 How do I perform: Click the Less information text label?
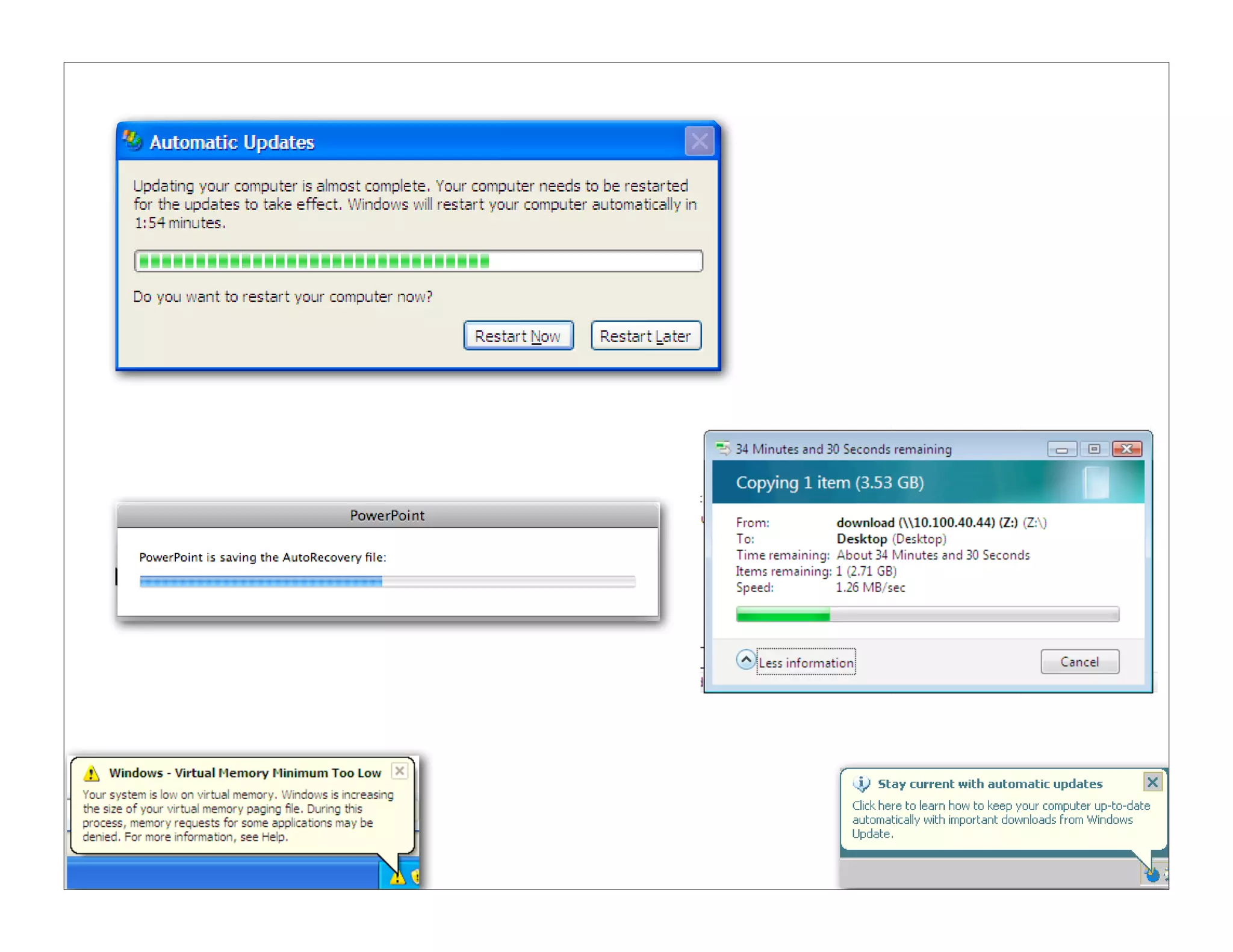[806, 663]
